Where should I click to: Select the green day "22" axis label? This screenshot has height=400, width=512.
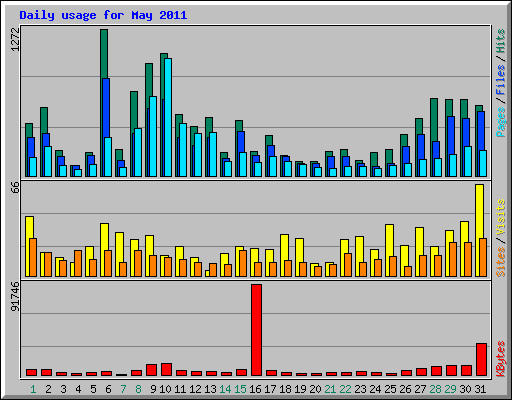pyautogui.click(x=345, y=389)
